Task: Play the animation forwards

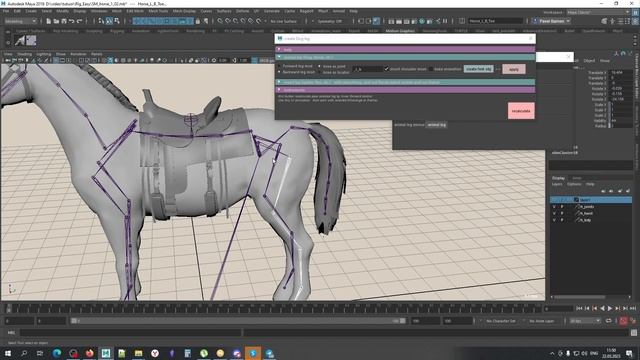Action: pyautogui.click(x=610, y=309)
